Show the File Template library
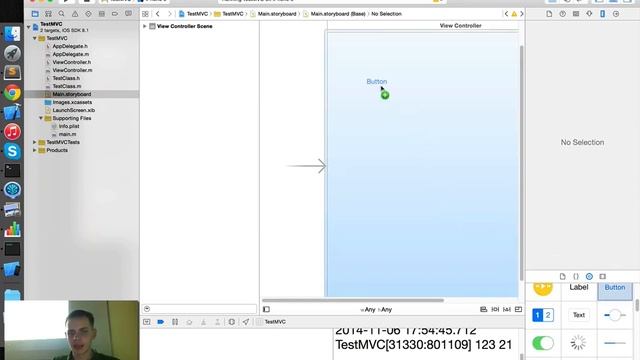The height and width of the screenshot is (360, 640). pos(562,276)
